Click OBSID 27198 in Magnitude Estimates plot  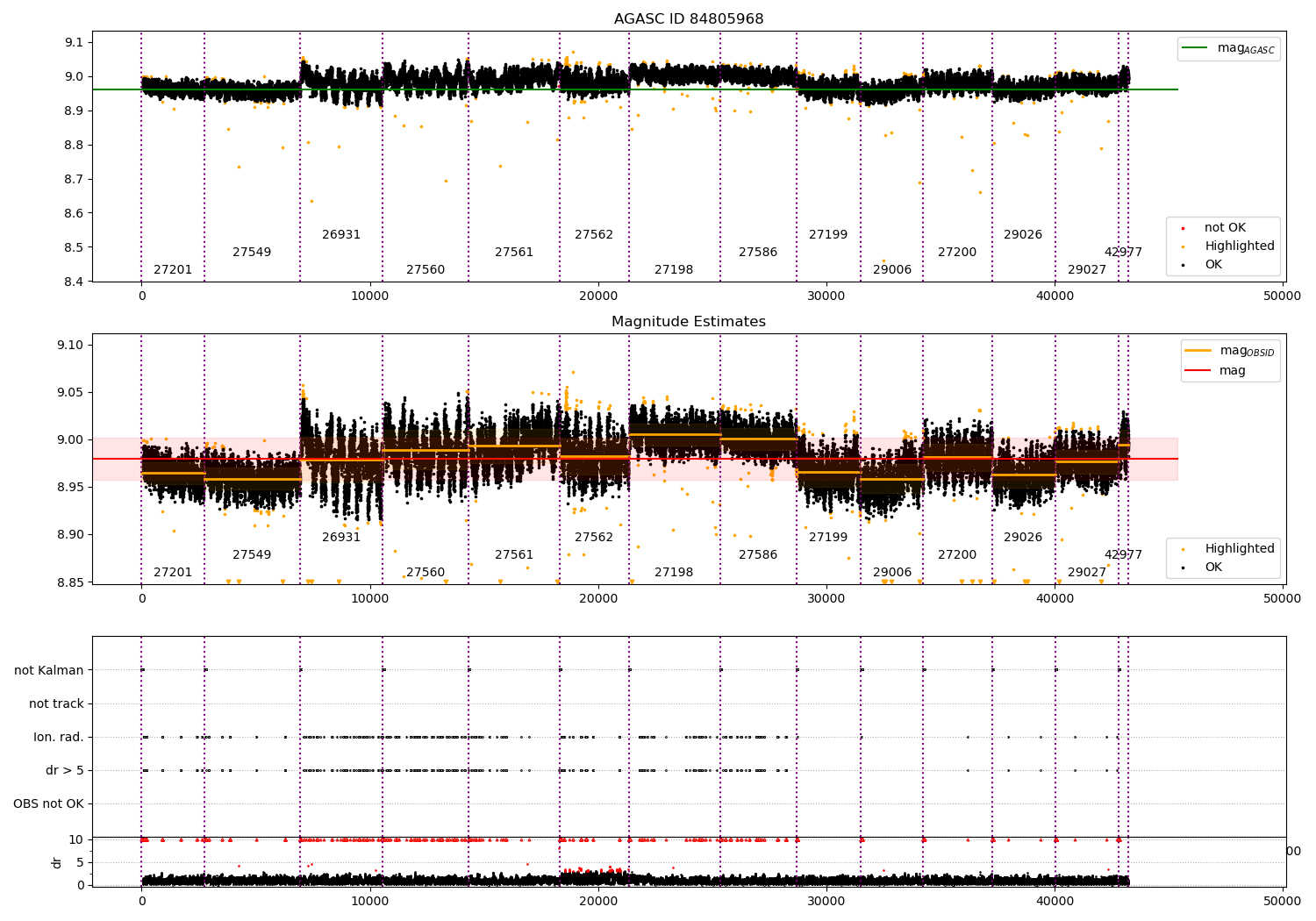click(674, 573)
